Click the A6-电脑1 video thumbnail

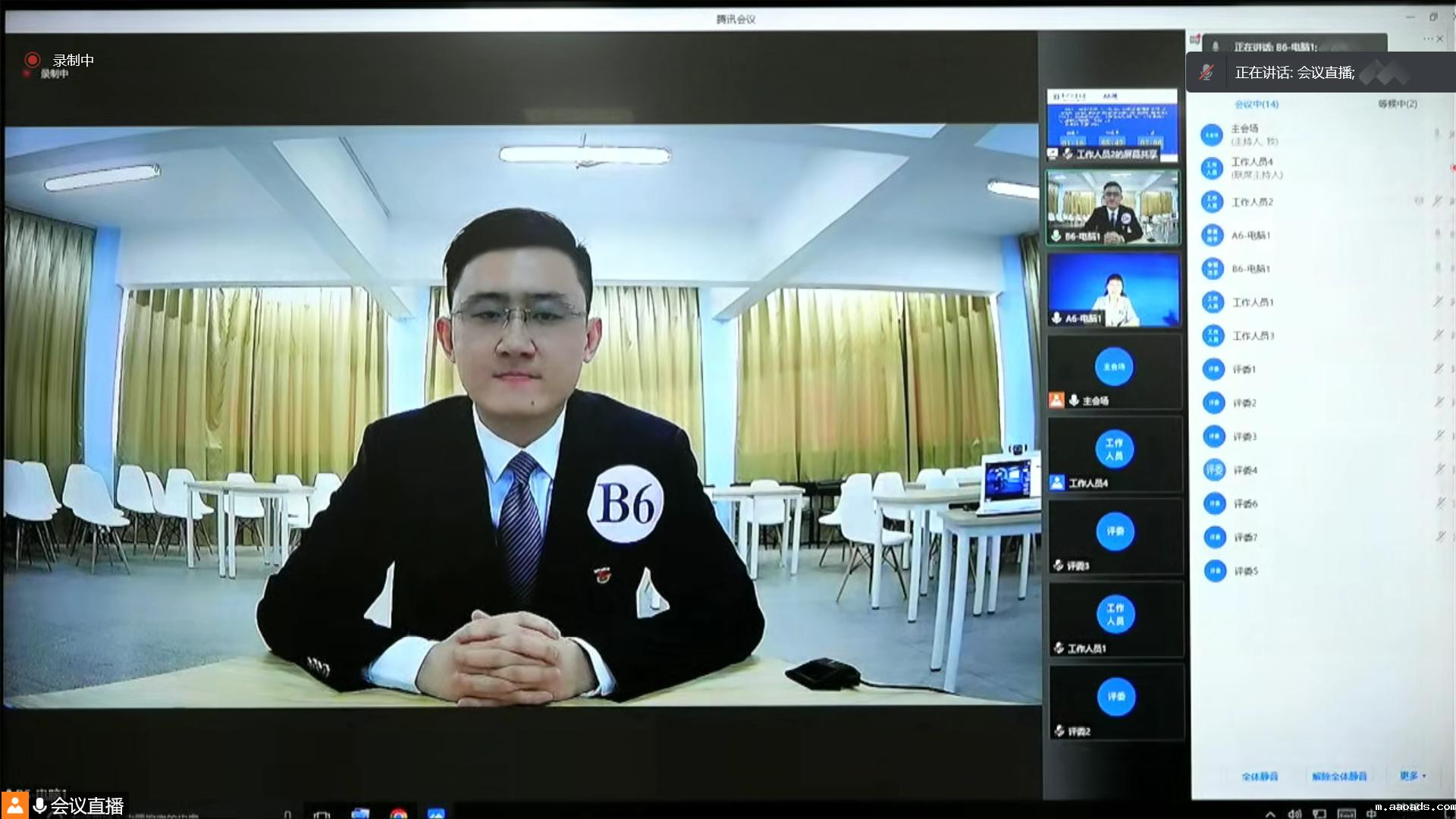(x=1114, y=290)
